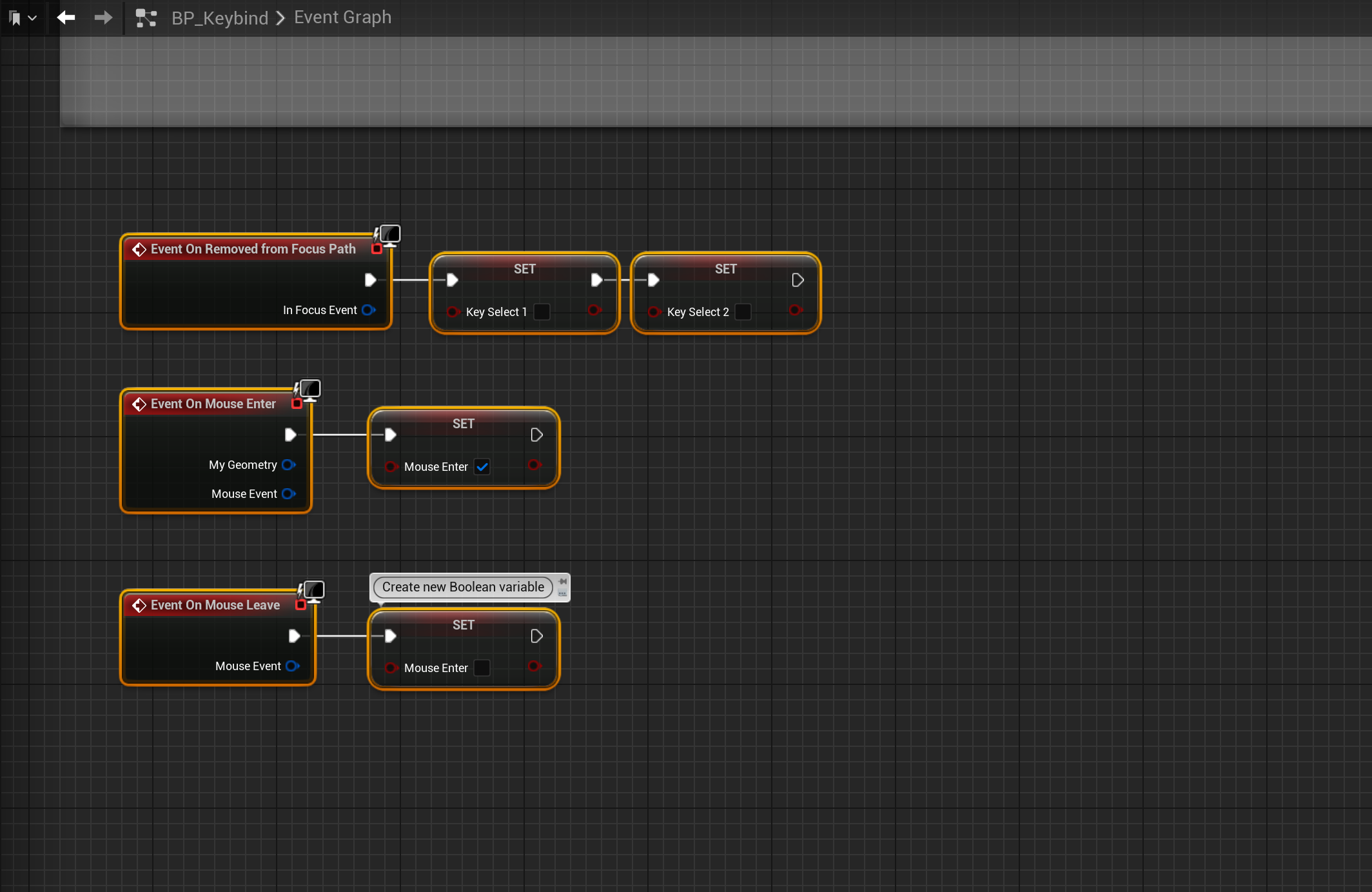
Task: Navigate forward with the right arrow
Action: tap(103, 17)
